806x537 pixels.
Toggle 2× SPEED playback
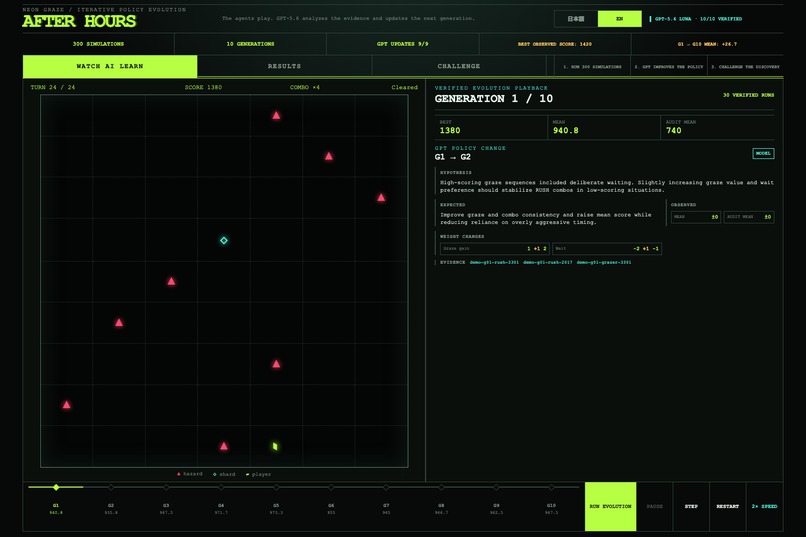click(764, 506)
